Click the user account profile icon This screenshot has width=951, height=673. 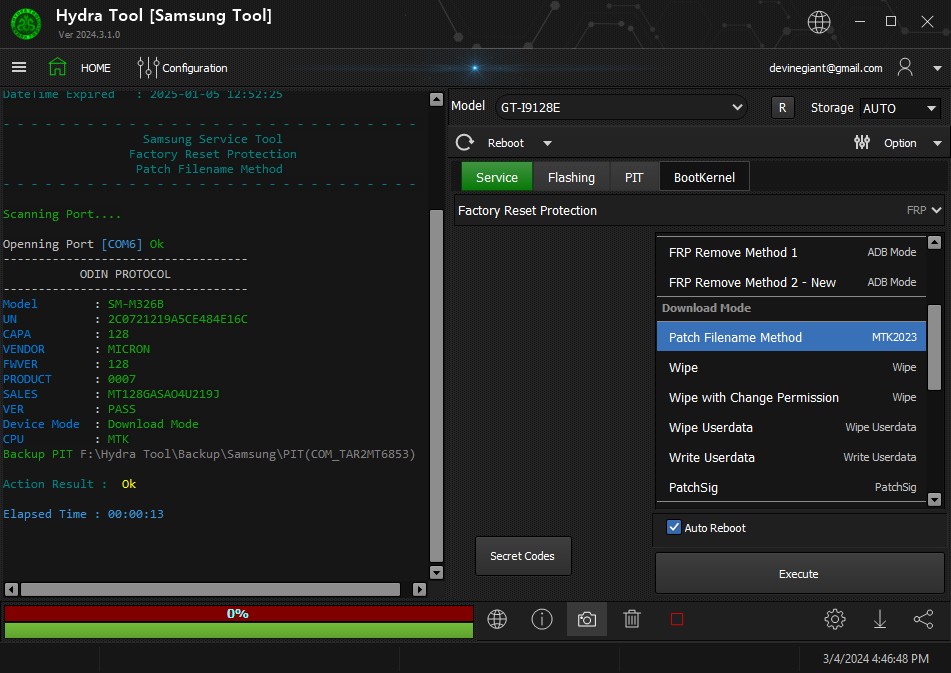click(905, 68)
